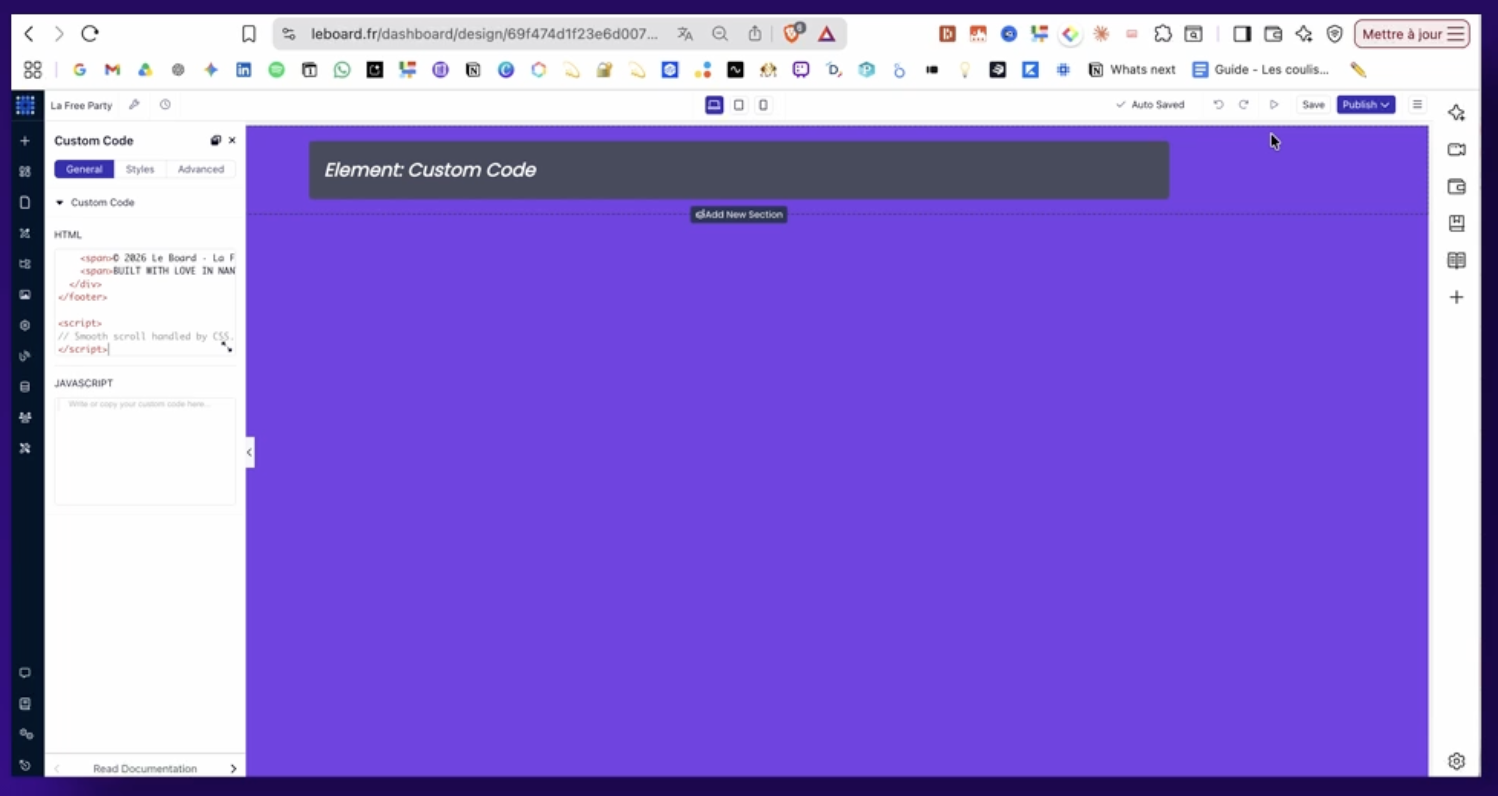1498x796 pixels.
Task: Open the open-book icon in right sidebar
Action: [x=1456, y=261]
